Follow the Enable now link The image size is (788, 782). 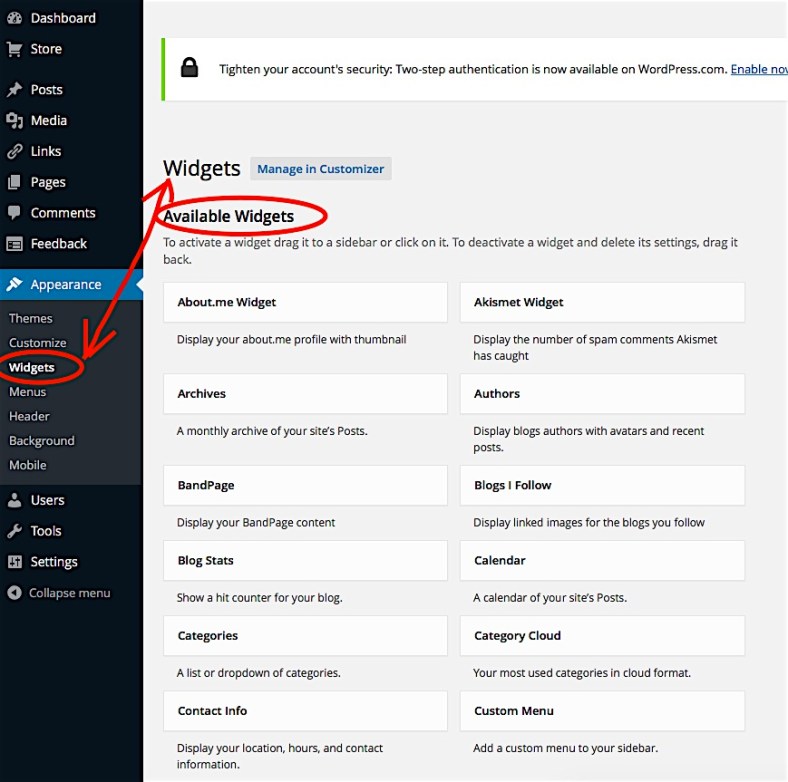click(x=758, y=70)
